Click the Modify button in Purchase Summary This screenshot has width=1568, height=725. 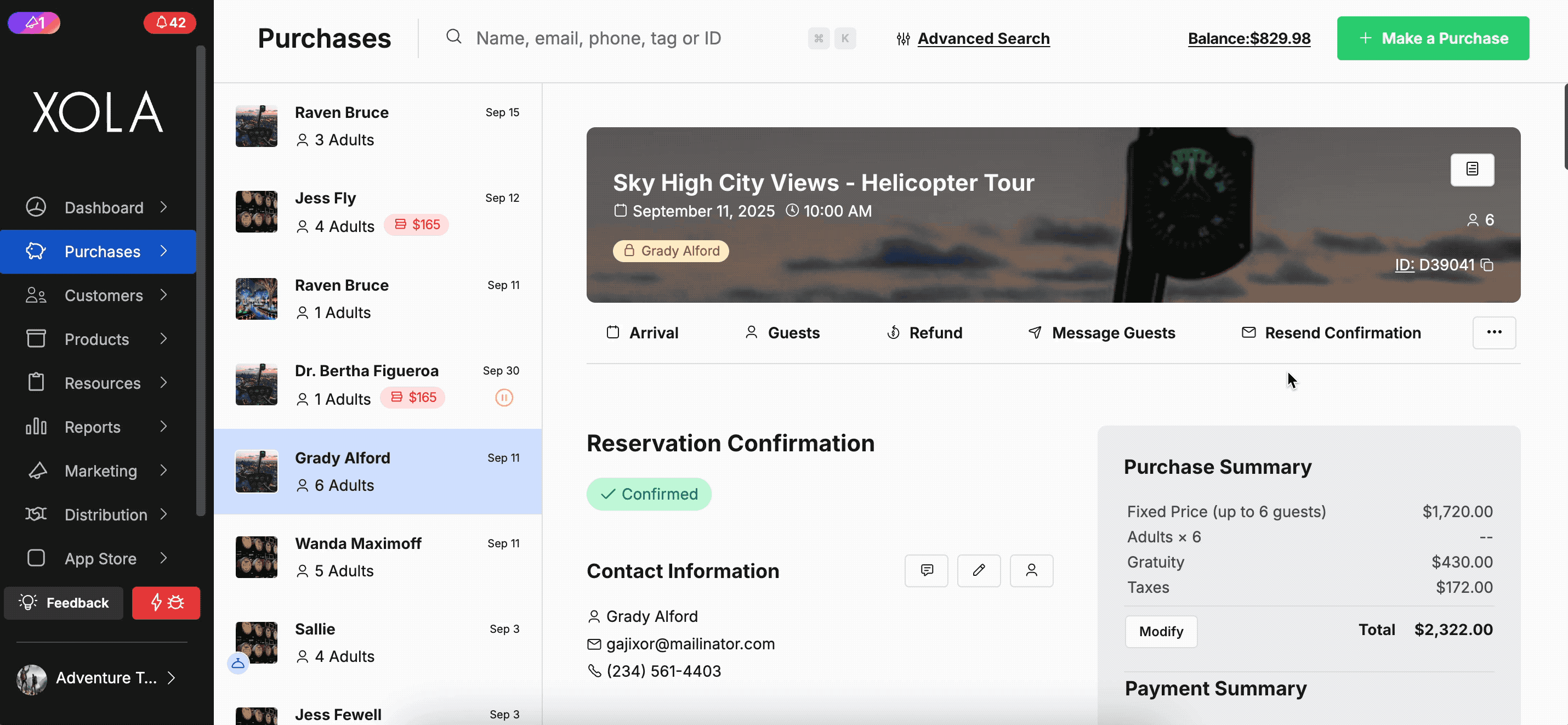pyautogui.click(x=1160, y=631)
